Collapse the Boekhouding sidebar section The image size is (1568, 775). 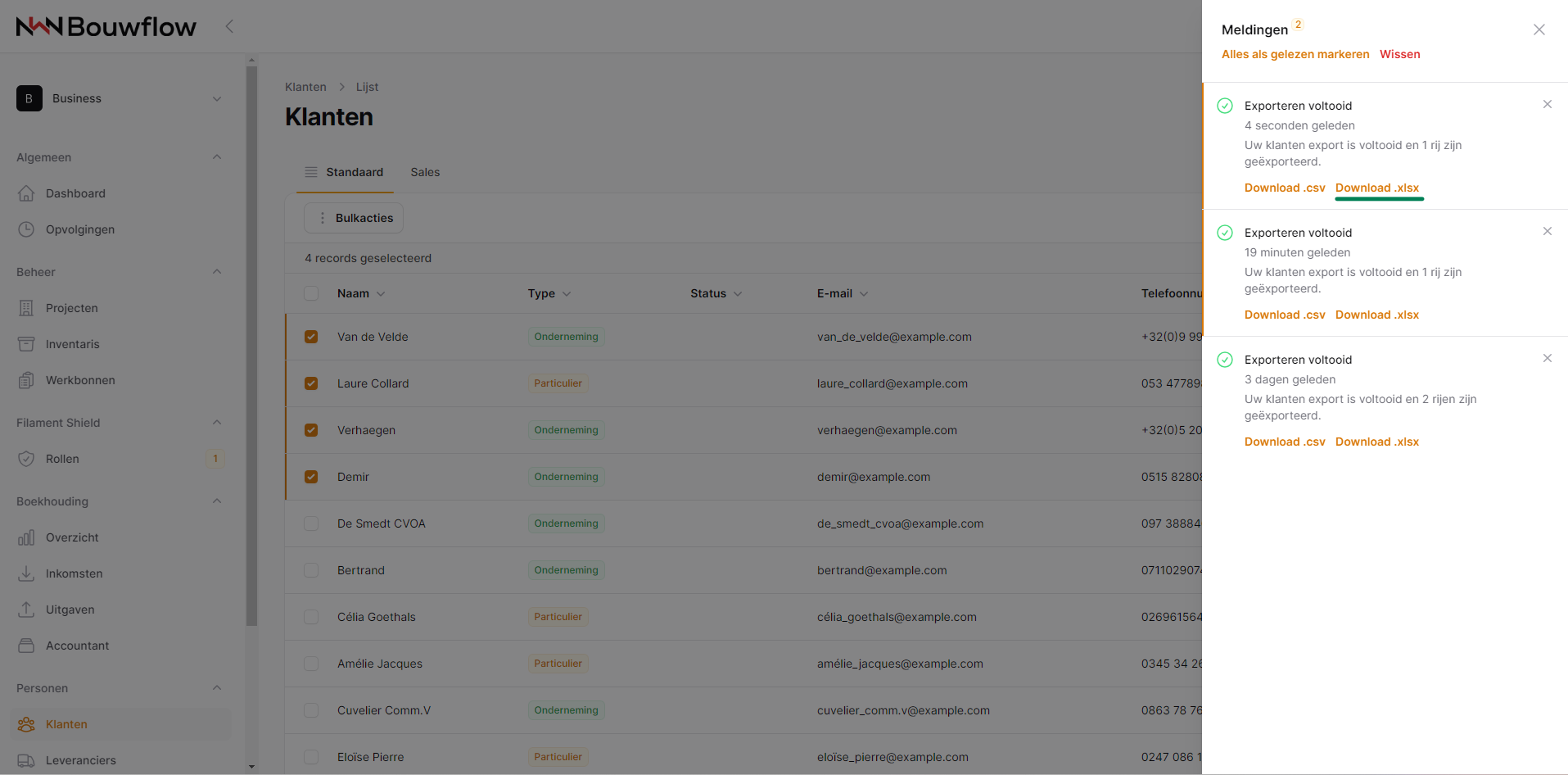pyautogui.click(x=217, y=501)
